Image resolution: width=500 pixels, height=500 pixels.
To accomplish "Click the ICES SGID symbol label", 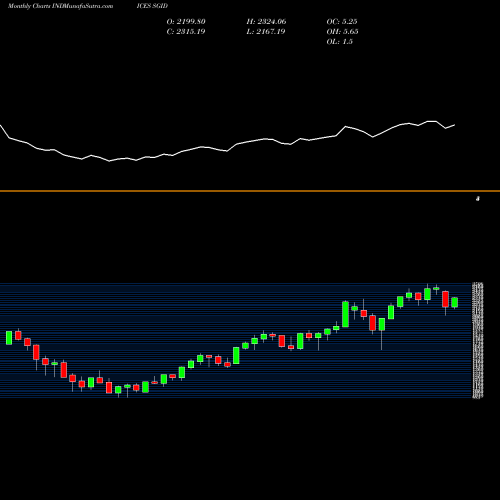I will pos(152,6).
